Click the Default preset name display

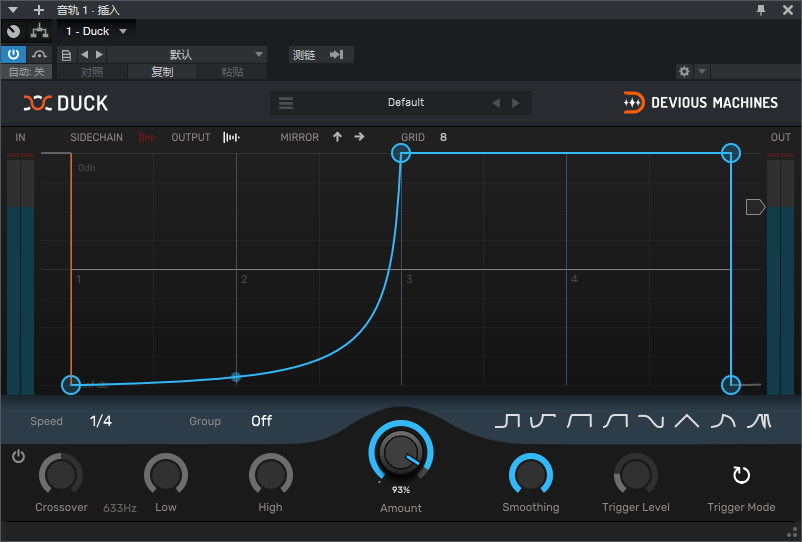[406, 102]
